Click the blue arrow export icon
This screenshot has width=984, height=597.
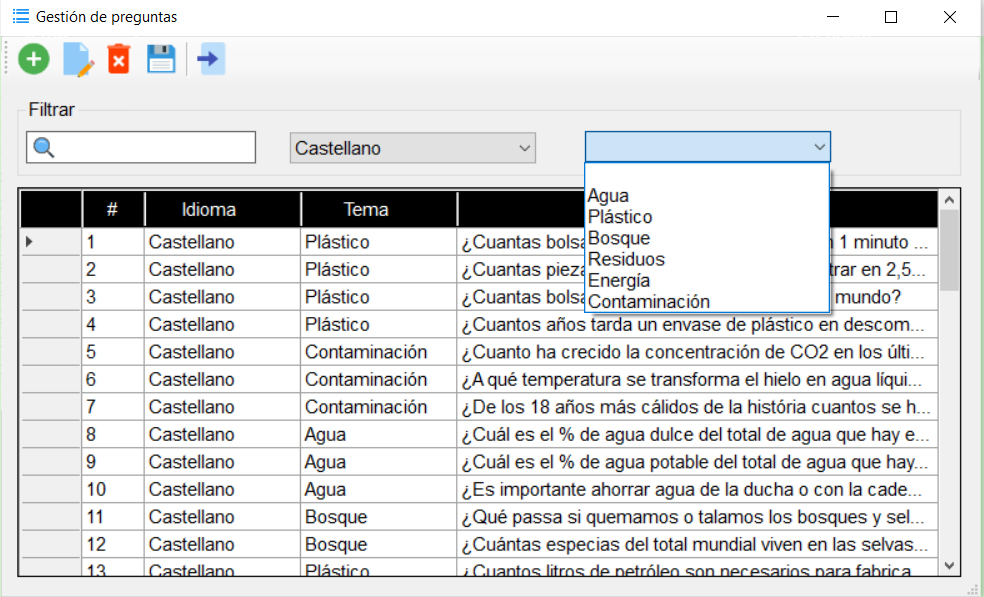209,60
